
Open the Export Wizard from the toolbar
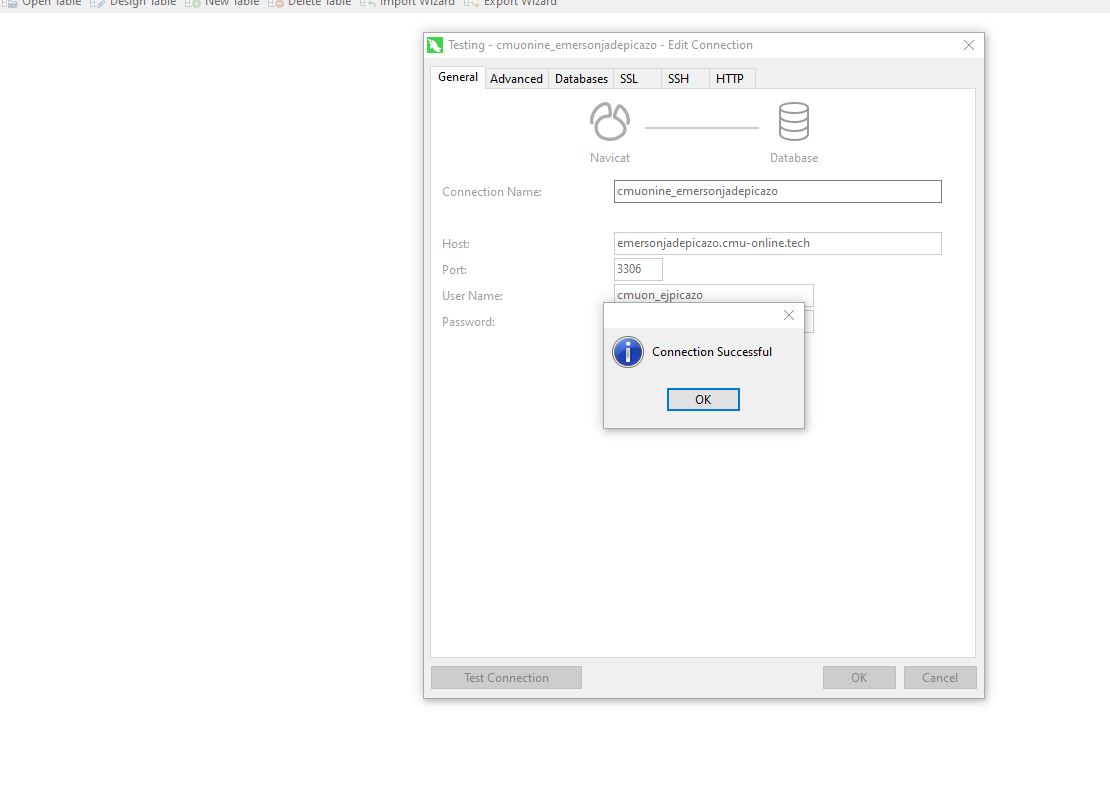click(x=472, y=3)
